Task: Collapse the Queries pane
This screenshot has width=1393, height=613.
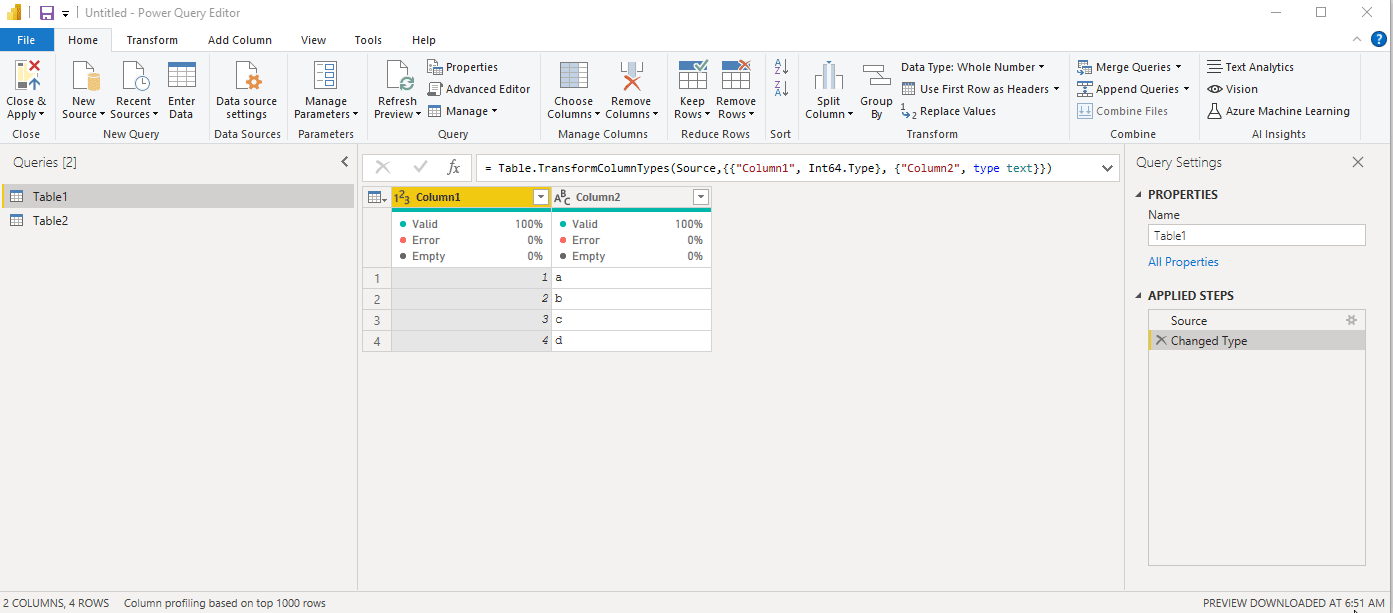Action: (x=345, y=162)
